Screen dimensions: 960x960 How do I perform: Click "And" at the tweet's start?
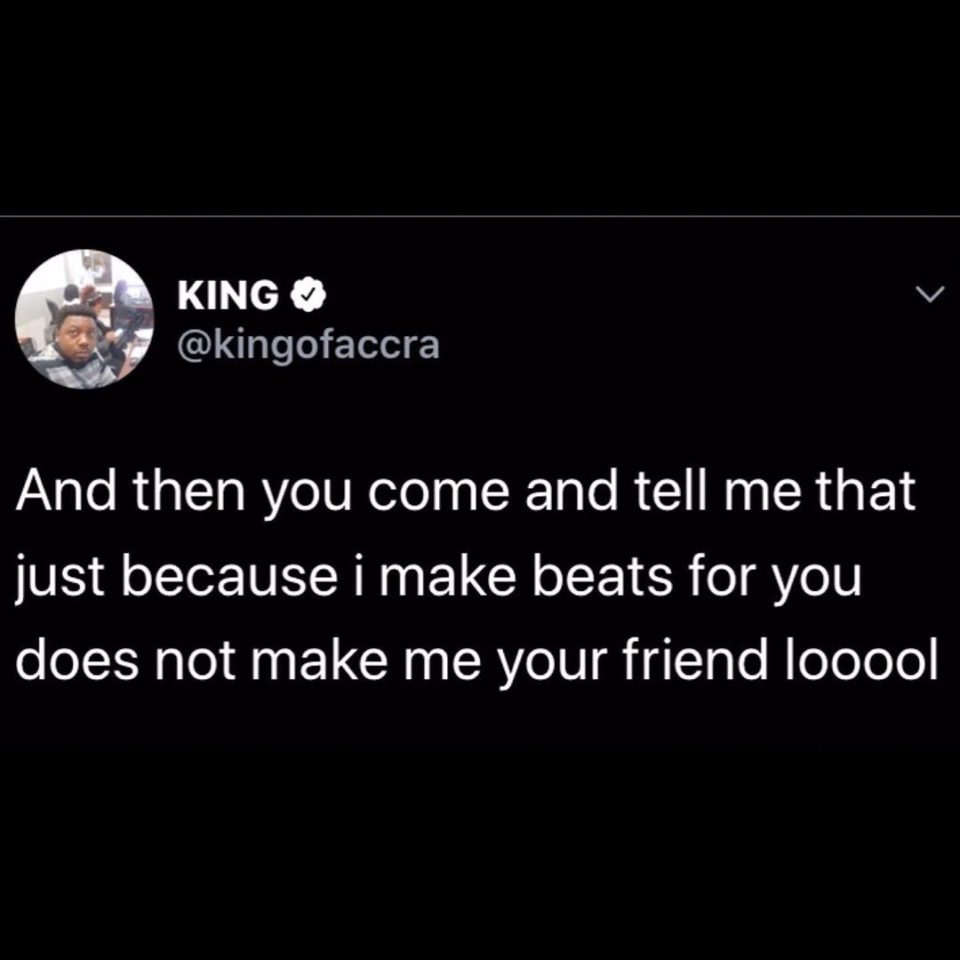click(66, 490)
